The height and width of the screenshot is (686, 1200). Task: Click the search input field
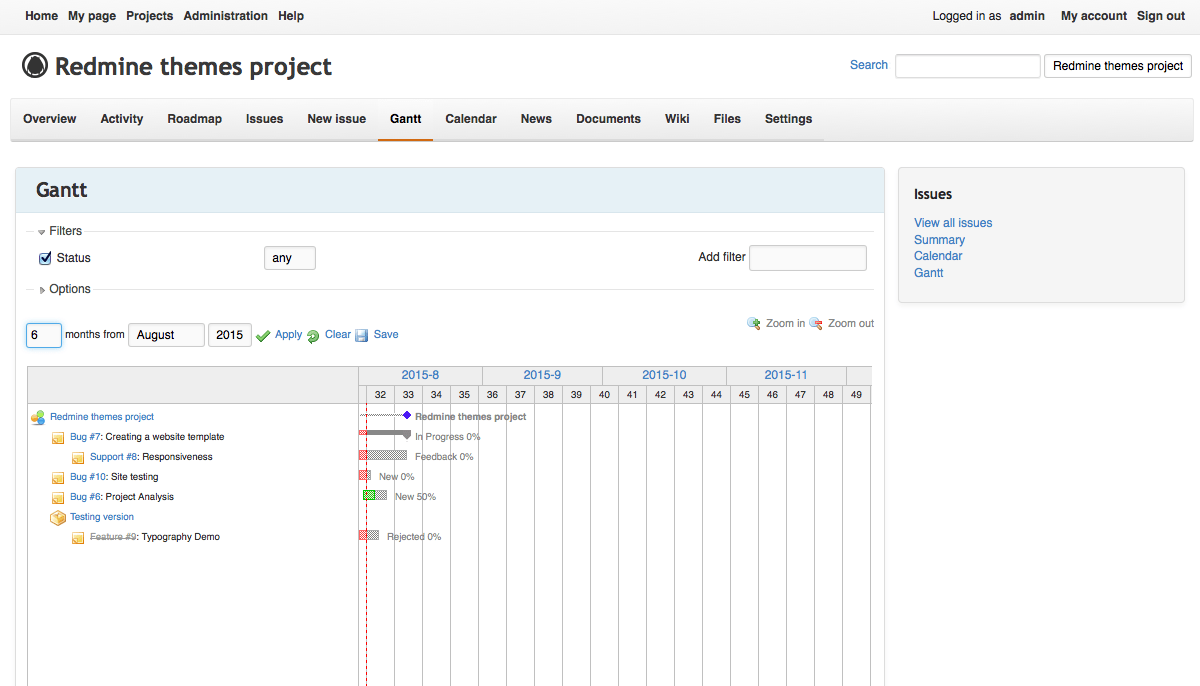click(968, 66)
